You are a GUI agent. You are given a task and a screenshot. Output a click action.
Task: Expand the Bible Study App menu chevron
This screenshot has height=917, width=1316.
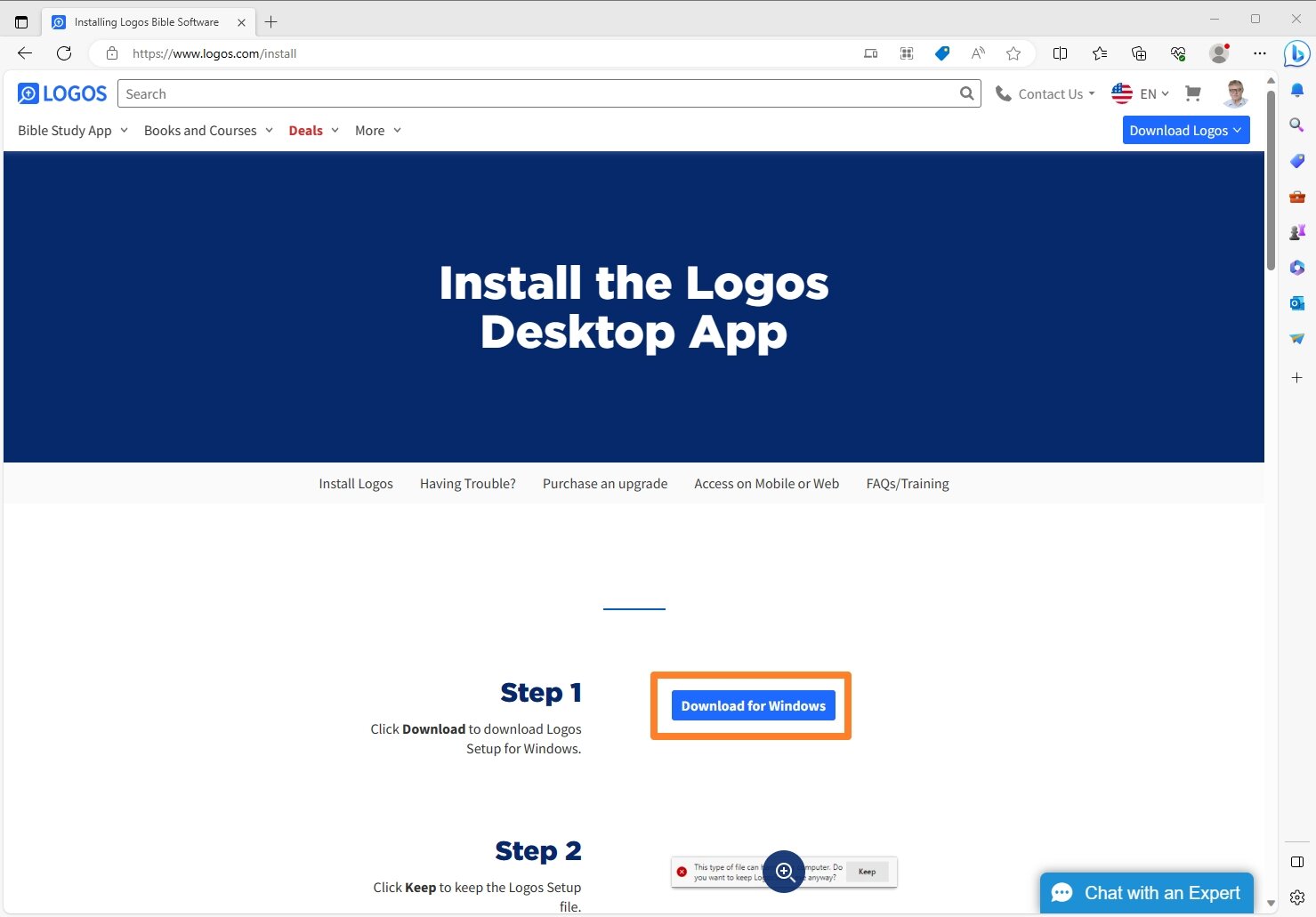[x=124, y=131]
